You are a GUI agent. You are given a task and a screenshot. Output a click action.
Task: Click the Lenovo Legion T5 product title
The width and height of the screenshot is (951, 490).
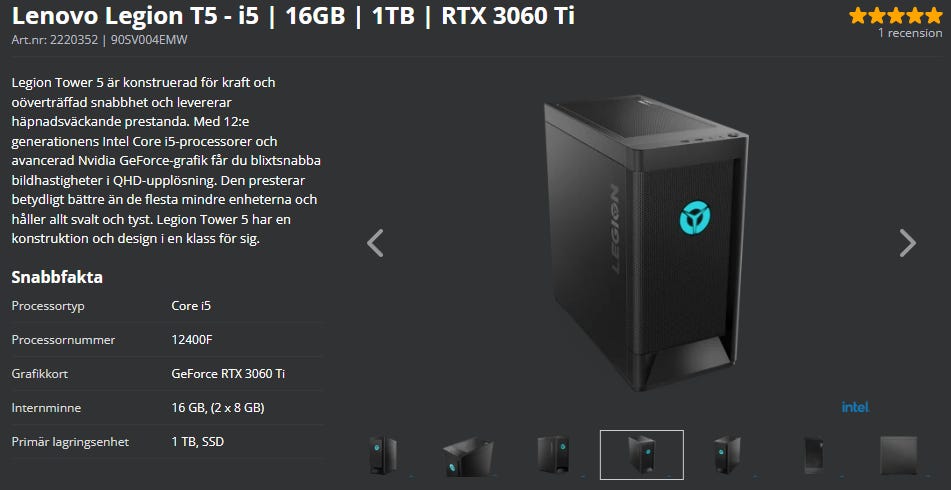[x=293, y=16]
